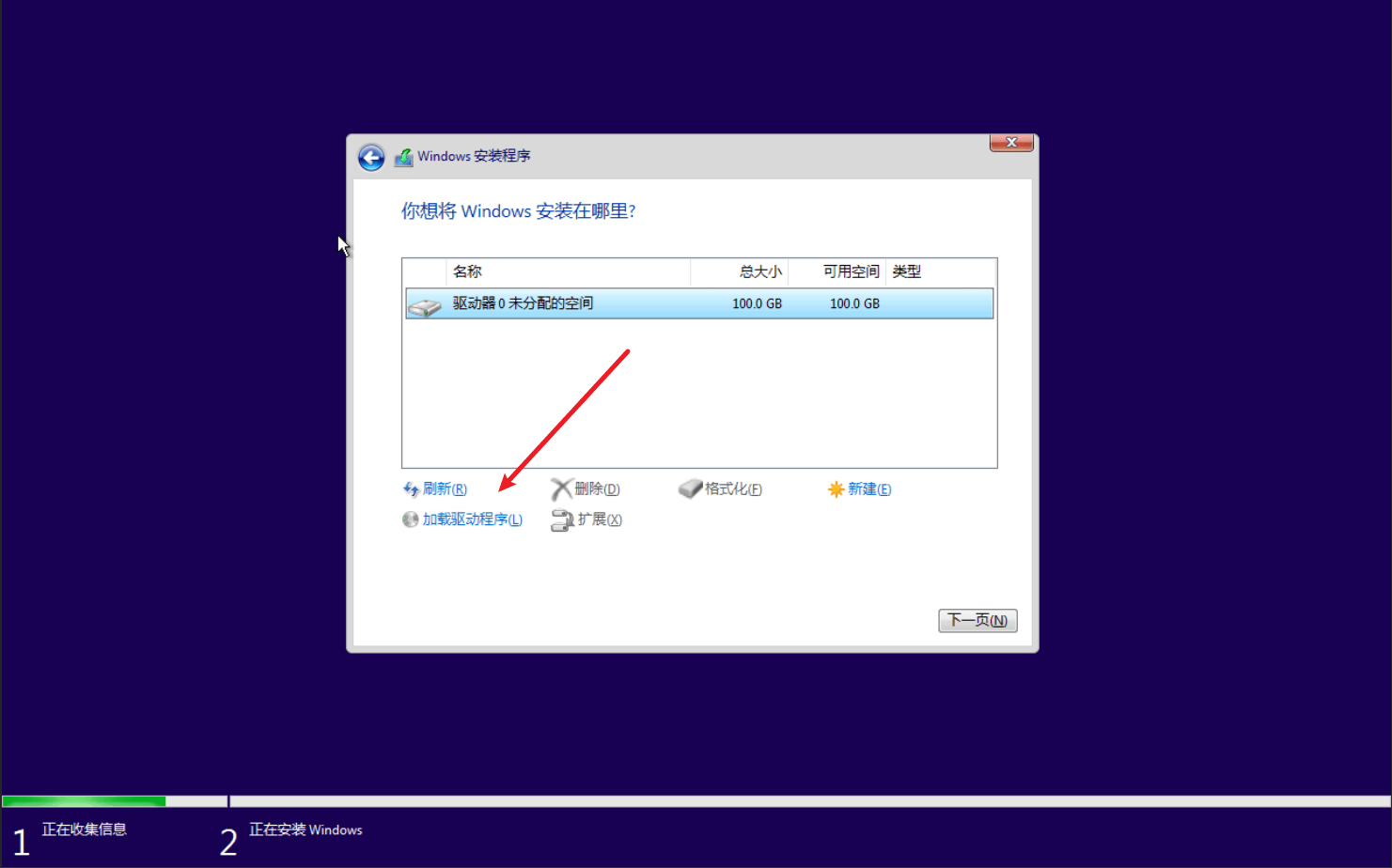Viewport: 1392px width, 868px height.
Task: Click the Load driver (加载驱动程序) globe icon
Action: click(x=409, y=519)
